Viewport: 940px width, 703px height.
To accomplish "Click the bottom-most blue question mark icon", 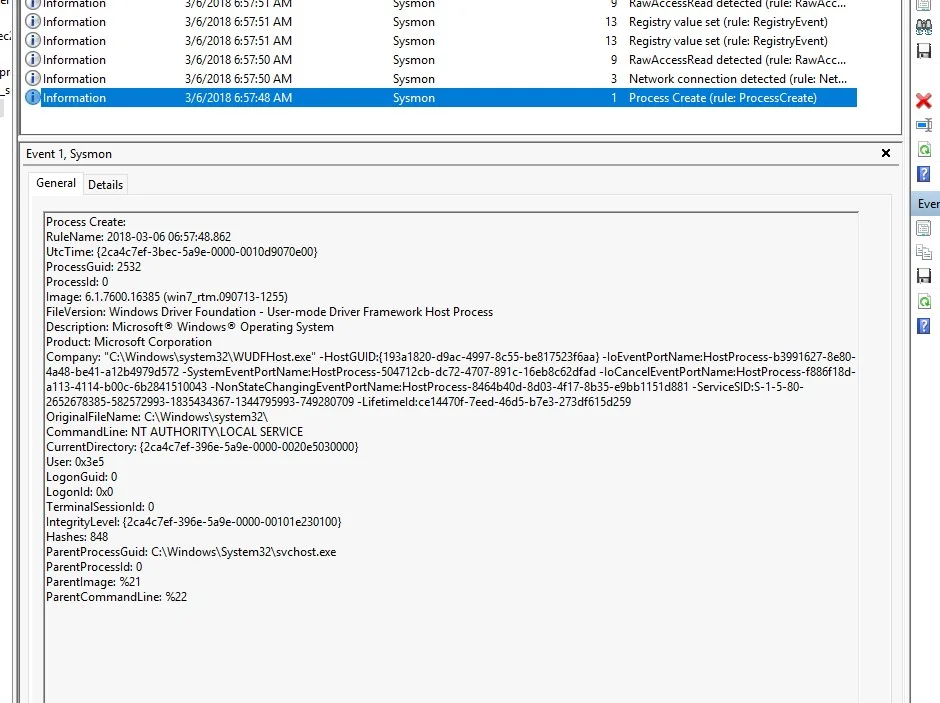I will point(925,326).
